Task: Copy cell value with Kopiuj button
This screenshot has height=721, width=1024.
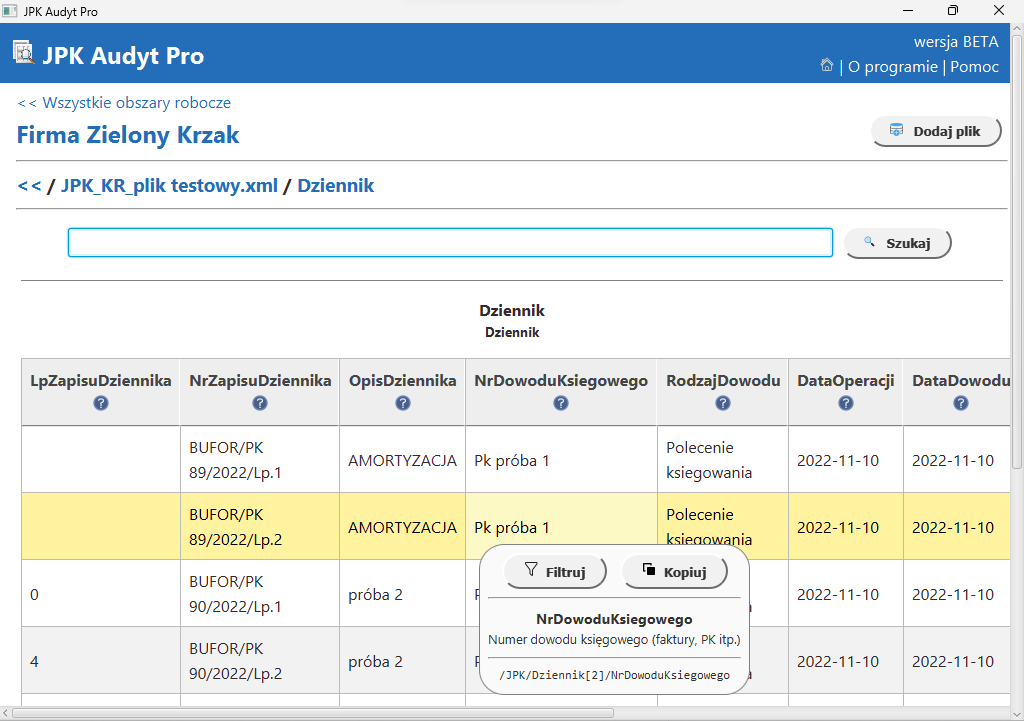Action: [675, 572]
